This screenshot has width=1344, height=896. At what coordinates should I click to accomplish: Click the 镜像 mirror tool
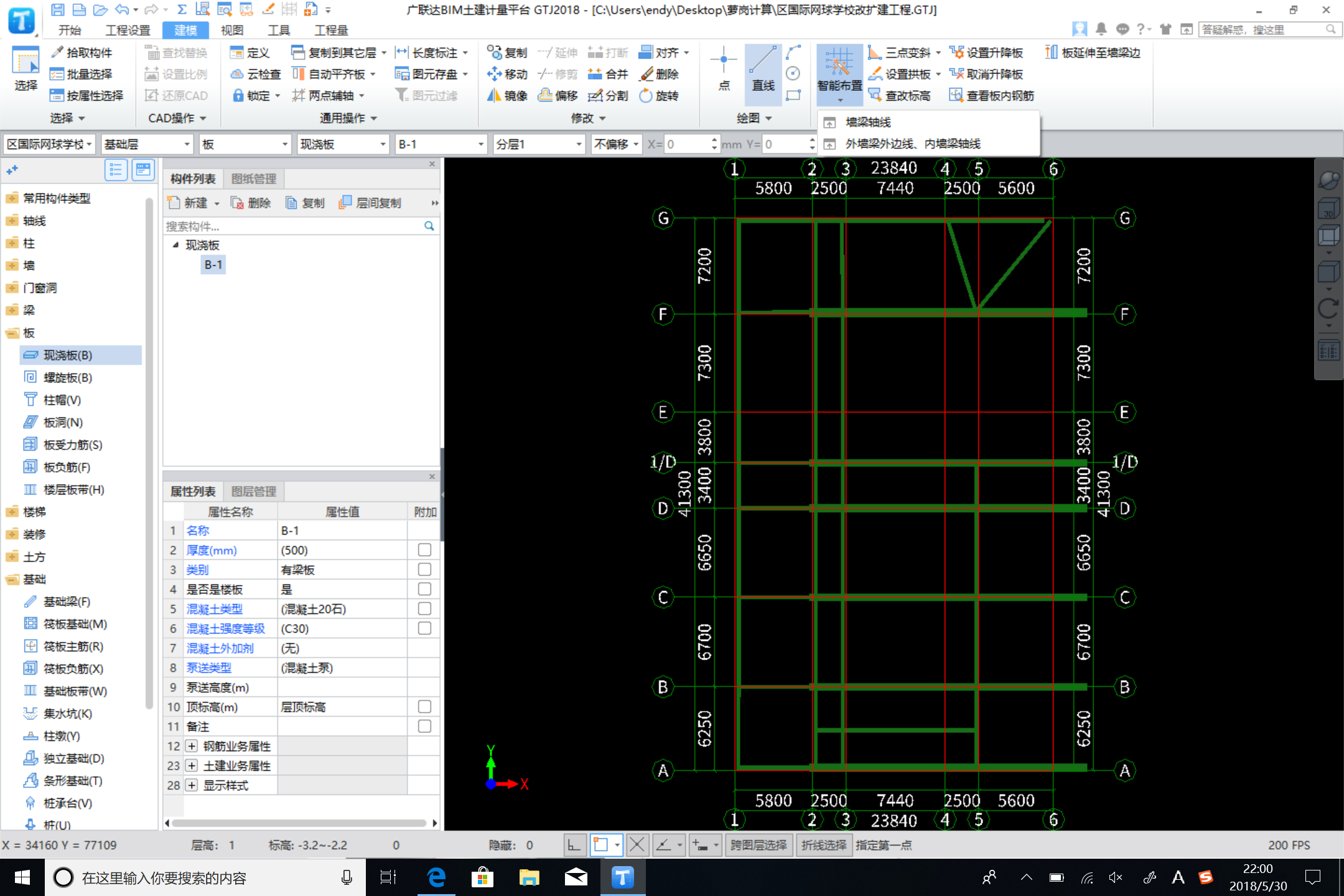point(506,95)
